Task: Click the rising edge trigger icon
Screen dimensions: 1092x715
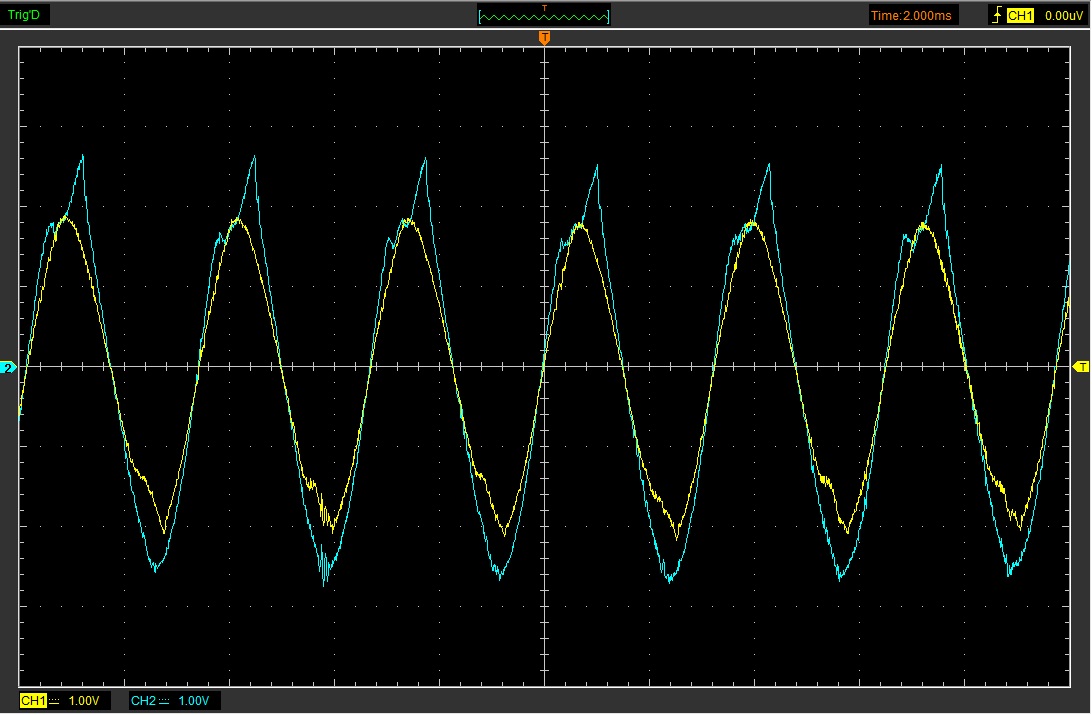Action: tap(996, 15)
